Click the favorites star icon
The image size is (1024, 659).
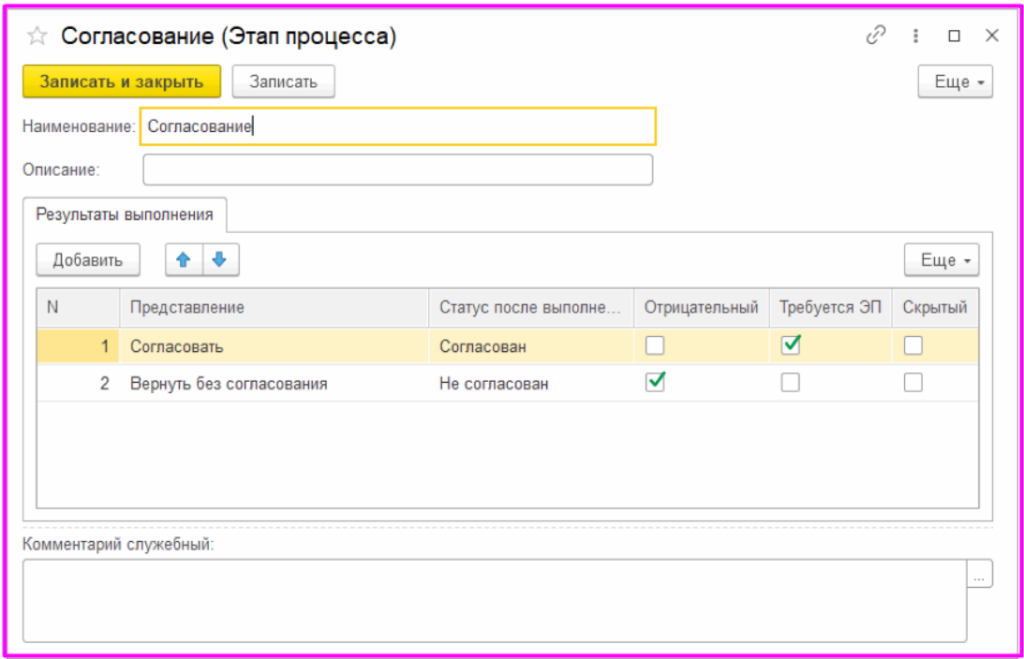[x=37, y=37]
